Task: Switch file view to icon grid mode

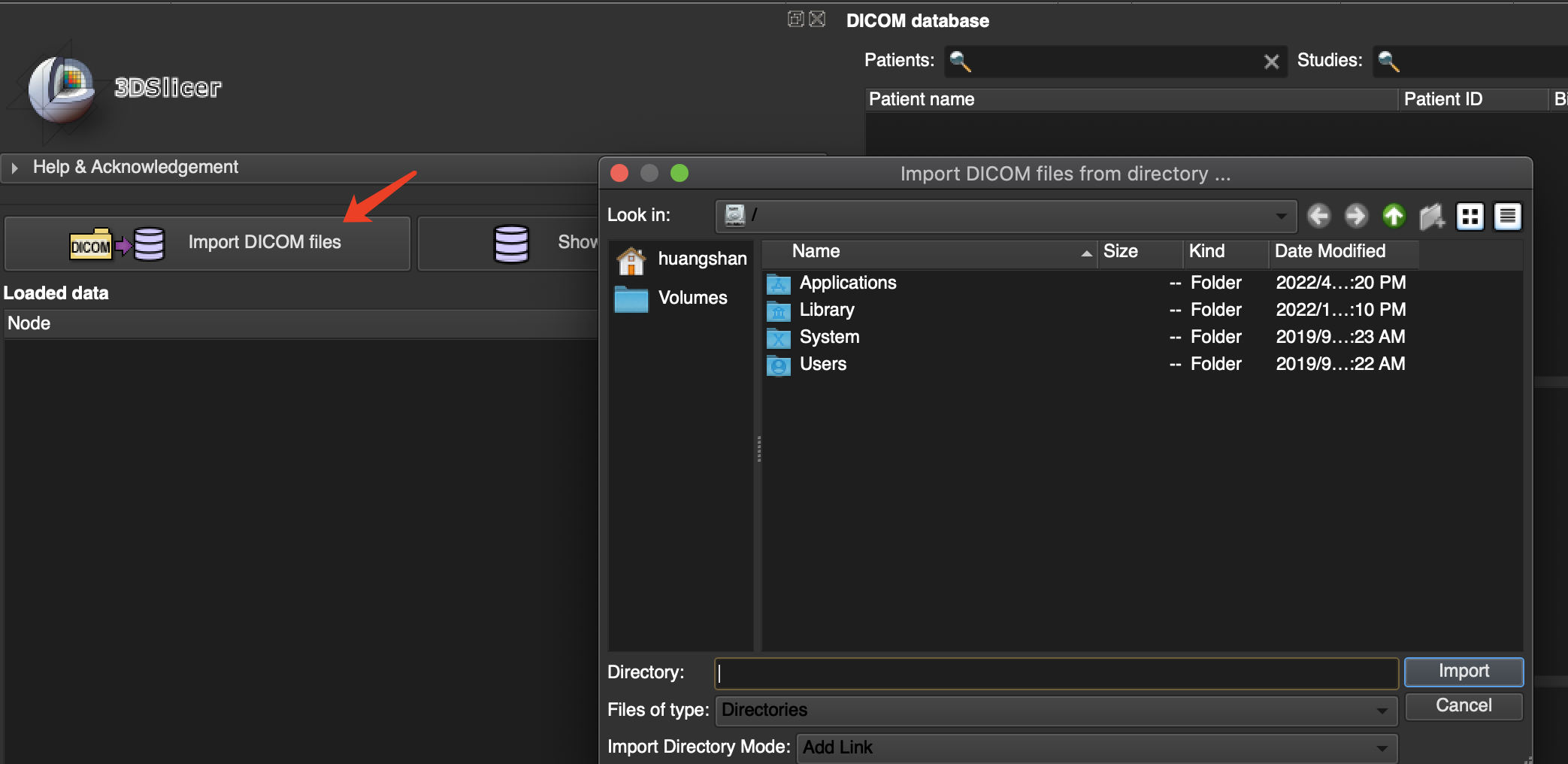Action: pos(1470,216)
